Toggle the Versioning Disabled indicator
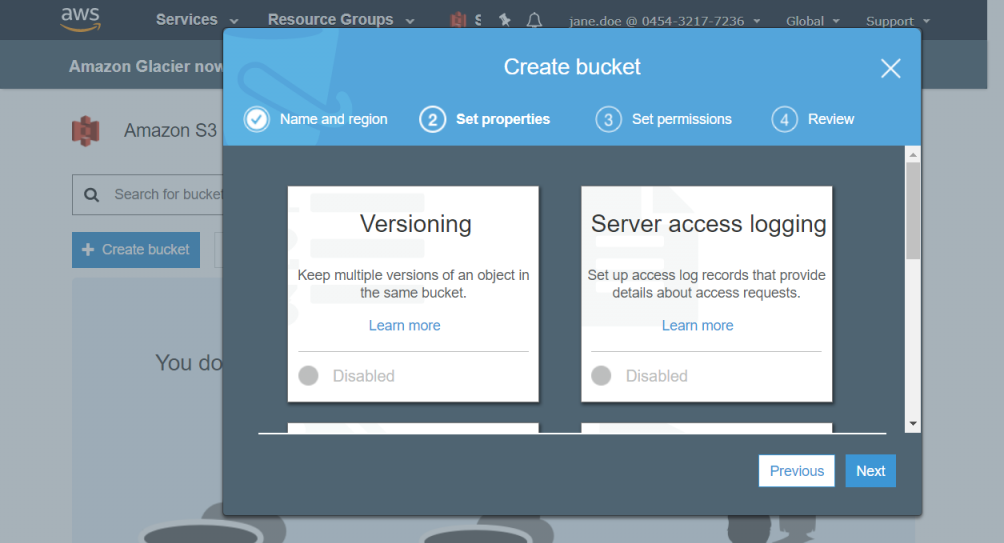This screenshot has height=543, width=1004. [309, 375]
